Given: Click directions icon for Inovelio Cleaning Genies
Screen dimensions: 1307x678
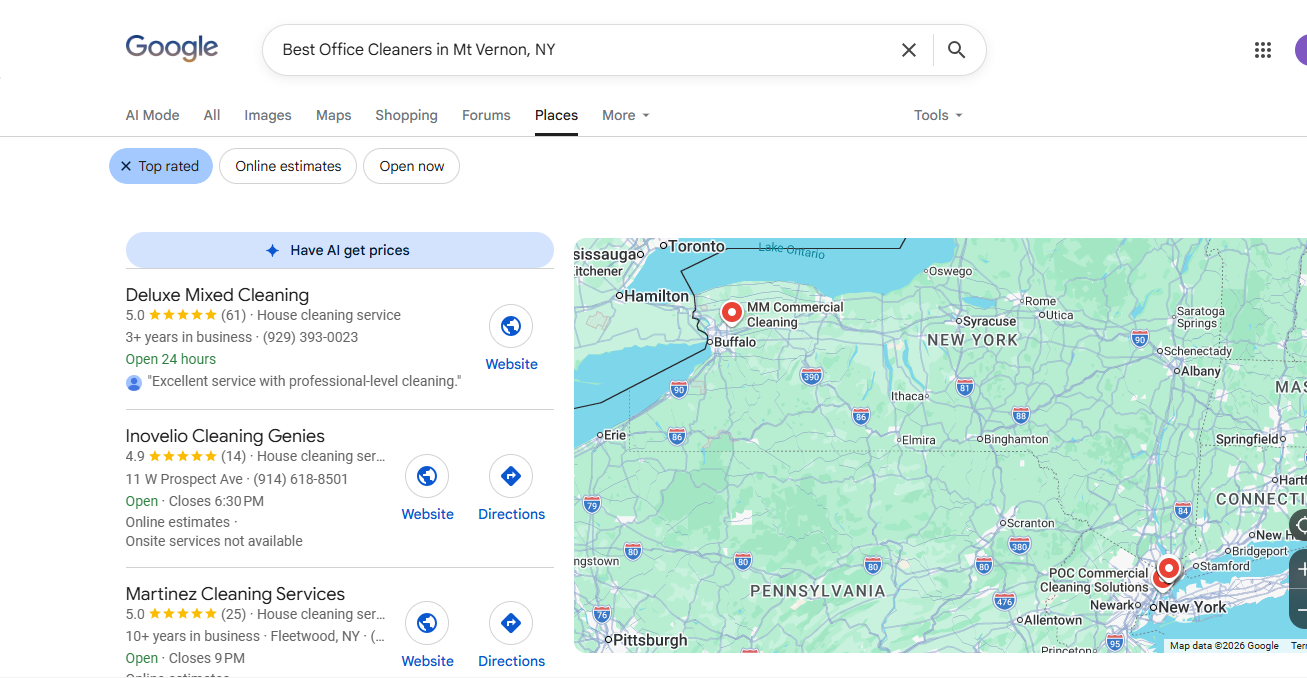Looking at the screenshot, I should (511, 476).
